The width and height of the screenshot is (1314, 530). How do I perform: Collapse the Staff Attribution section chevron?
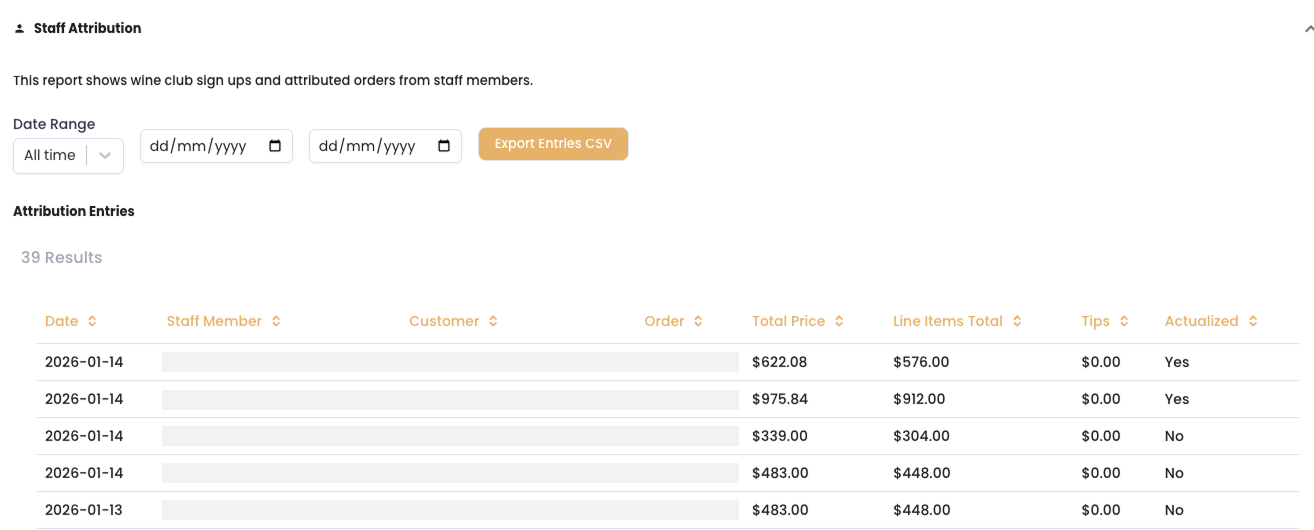tap(1308, 29)
